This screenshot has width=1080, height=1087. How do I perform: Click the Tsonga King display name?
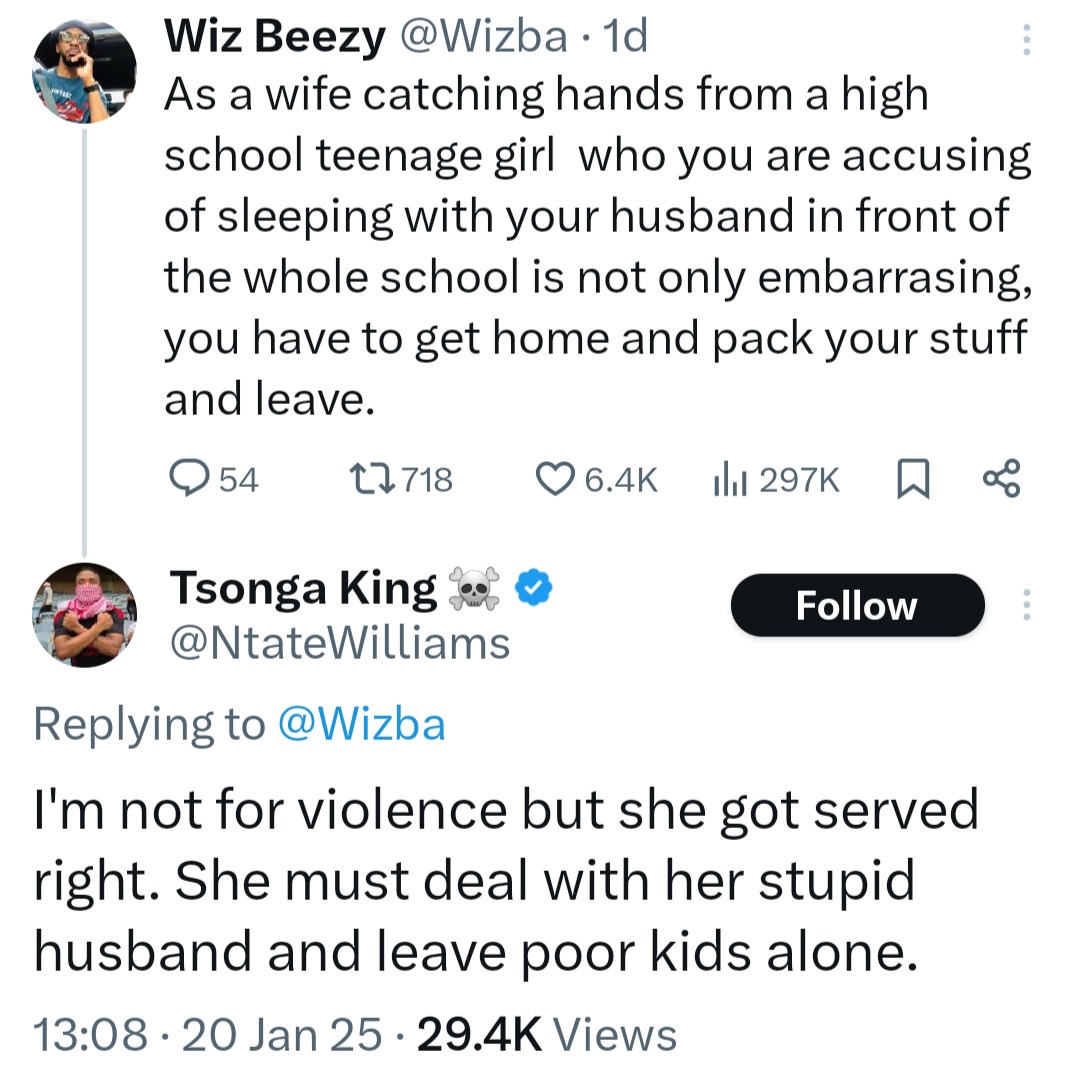tap(304, 589)
